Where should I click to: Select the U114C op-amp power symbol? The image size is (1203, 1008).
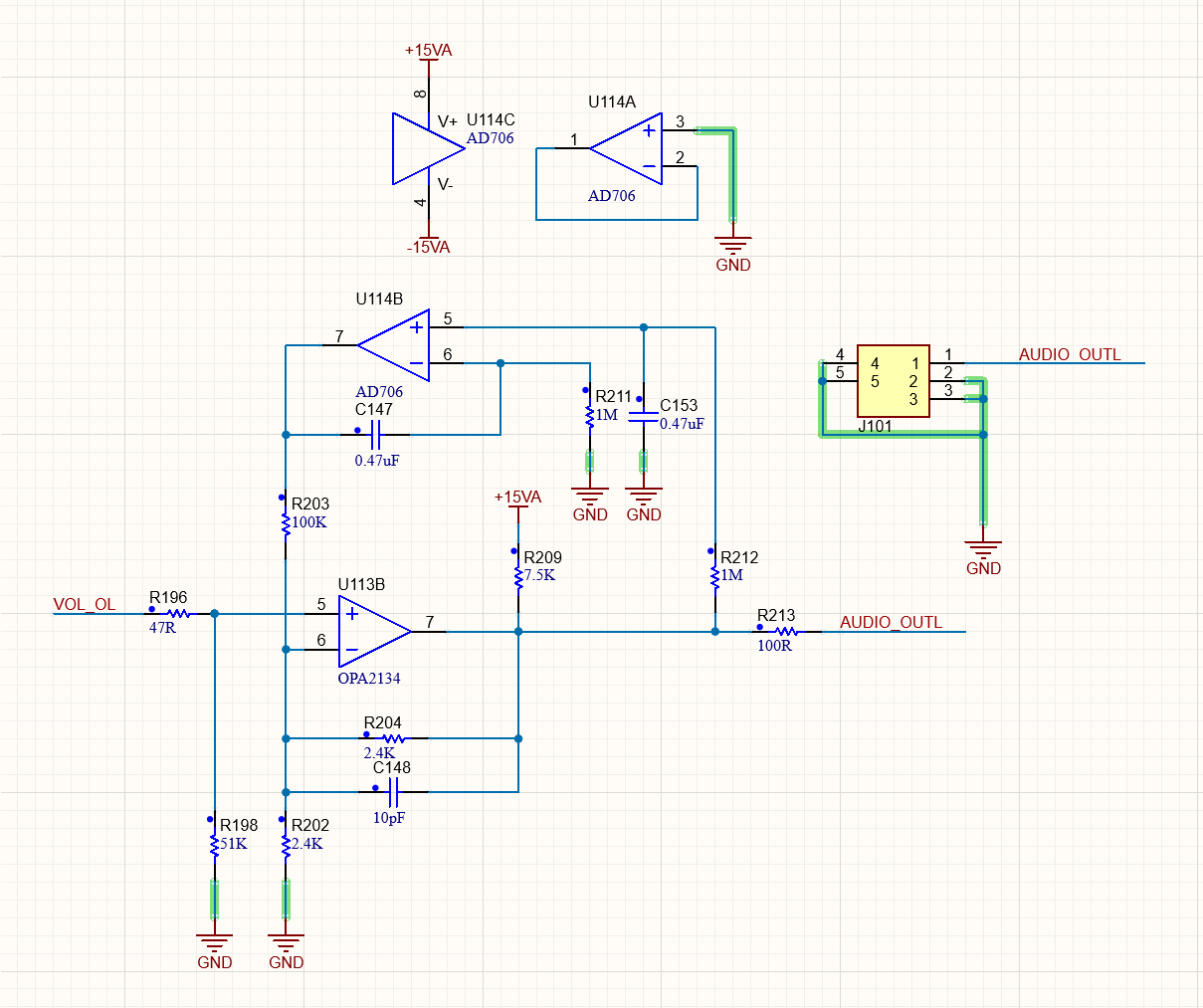coord(428,148)
